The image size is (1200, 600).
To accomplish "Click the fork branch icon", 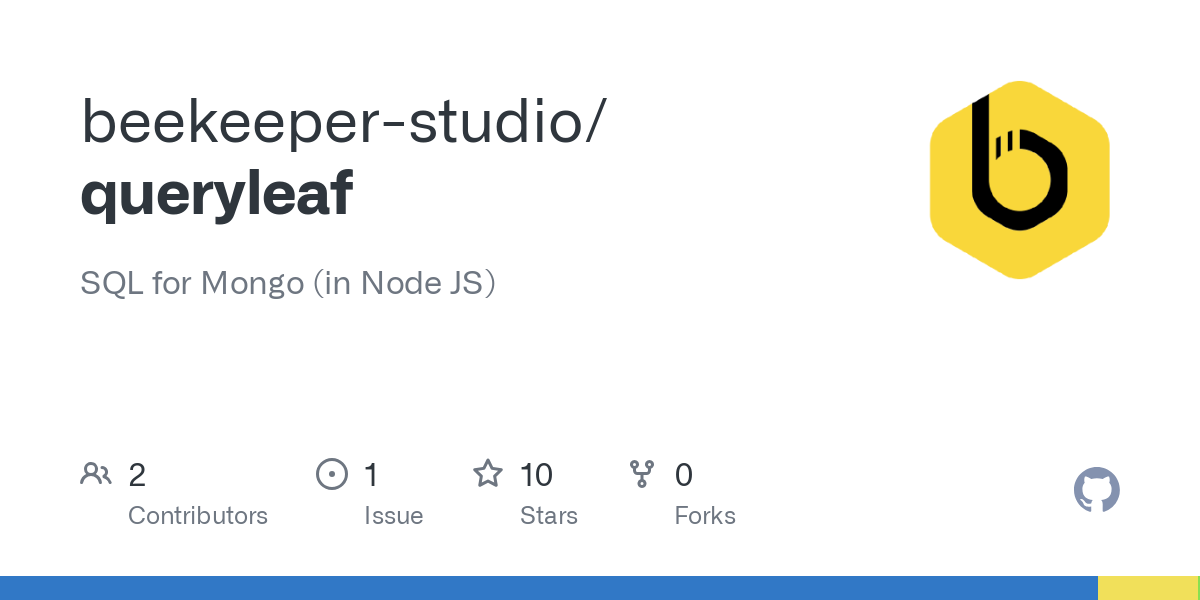I will [x=642, y=474].
